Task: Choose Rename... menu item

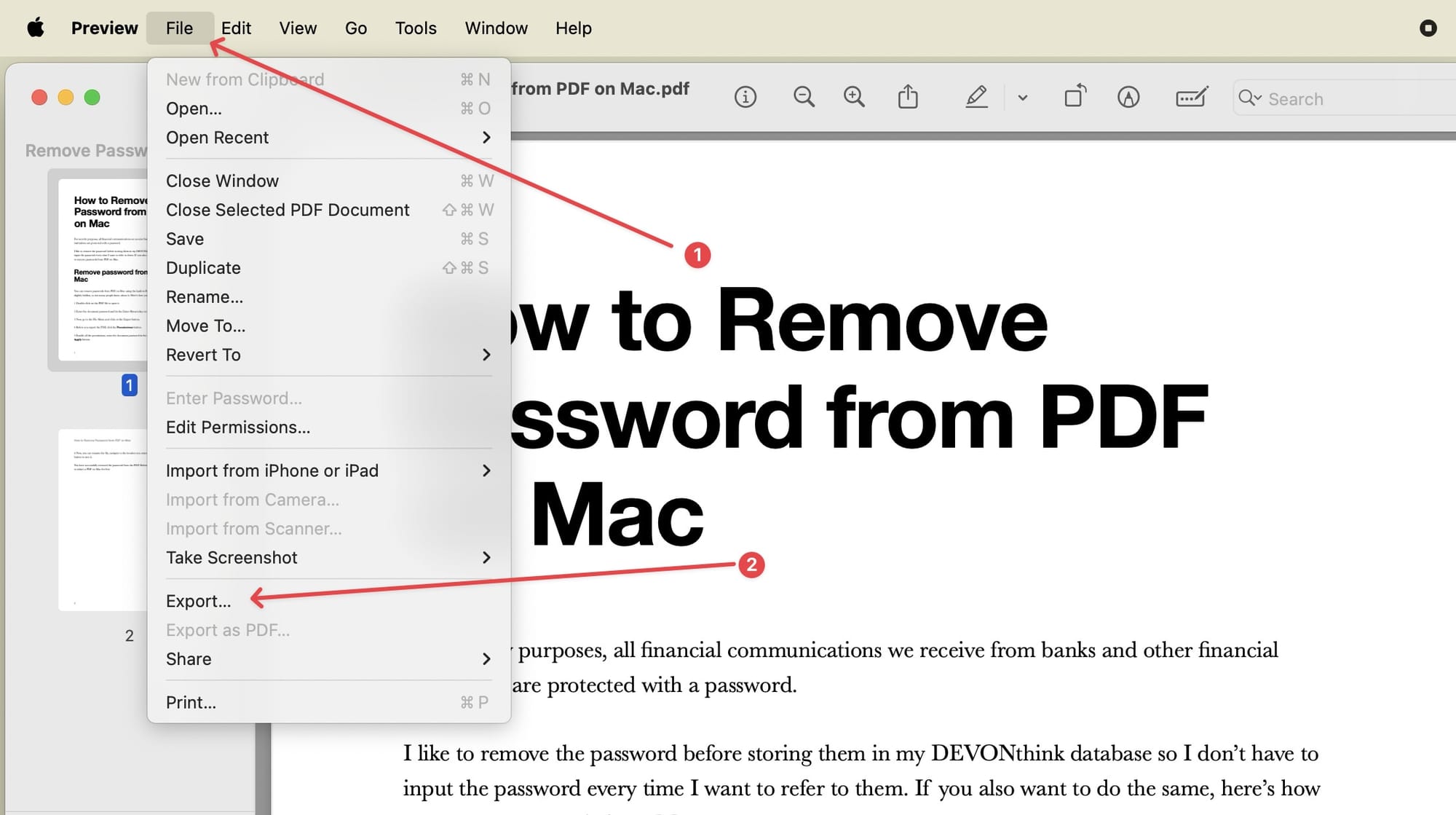Action: coord(328,297)
